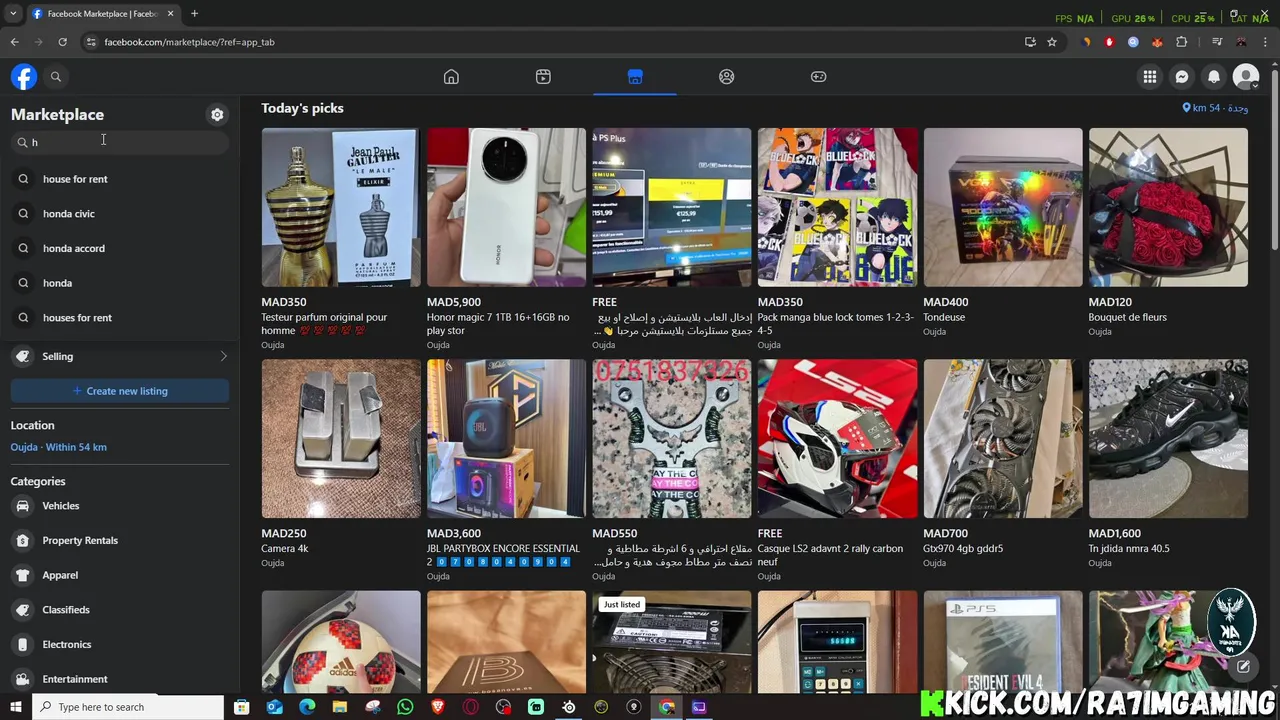Screen dimensions: 1280x720
Task: Switch to the Marketplace tab icon
Action: click(x=635, y=77)
